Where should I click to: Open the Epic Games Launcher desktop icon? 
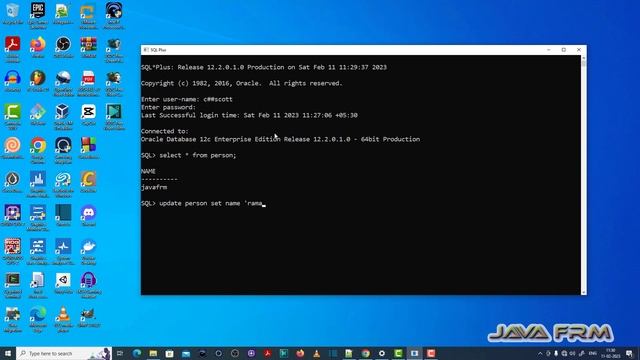(38, 15)
